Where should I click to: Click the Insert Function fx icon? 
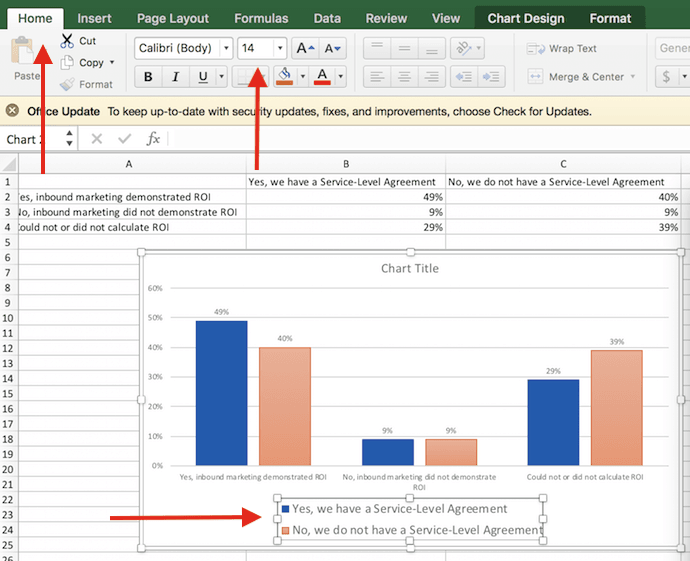pos(153,139)
